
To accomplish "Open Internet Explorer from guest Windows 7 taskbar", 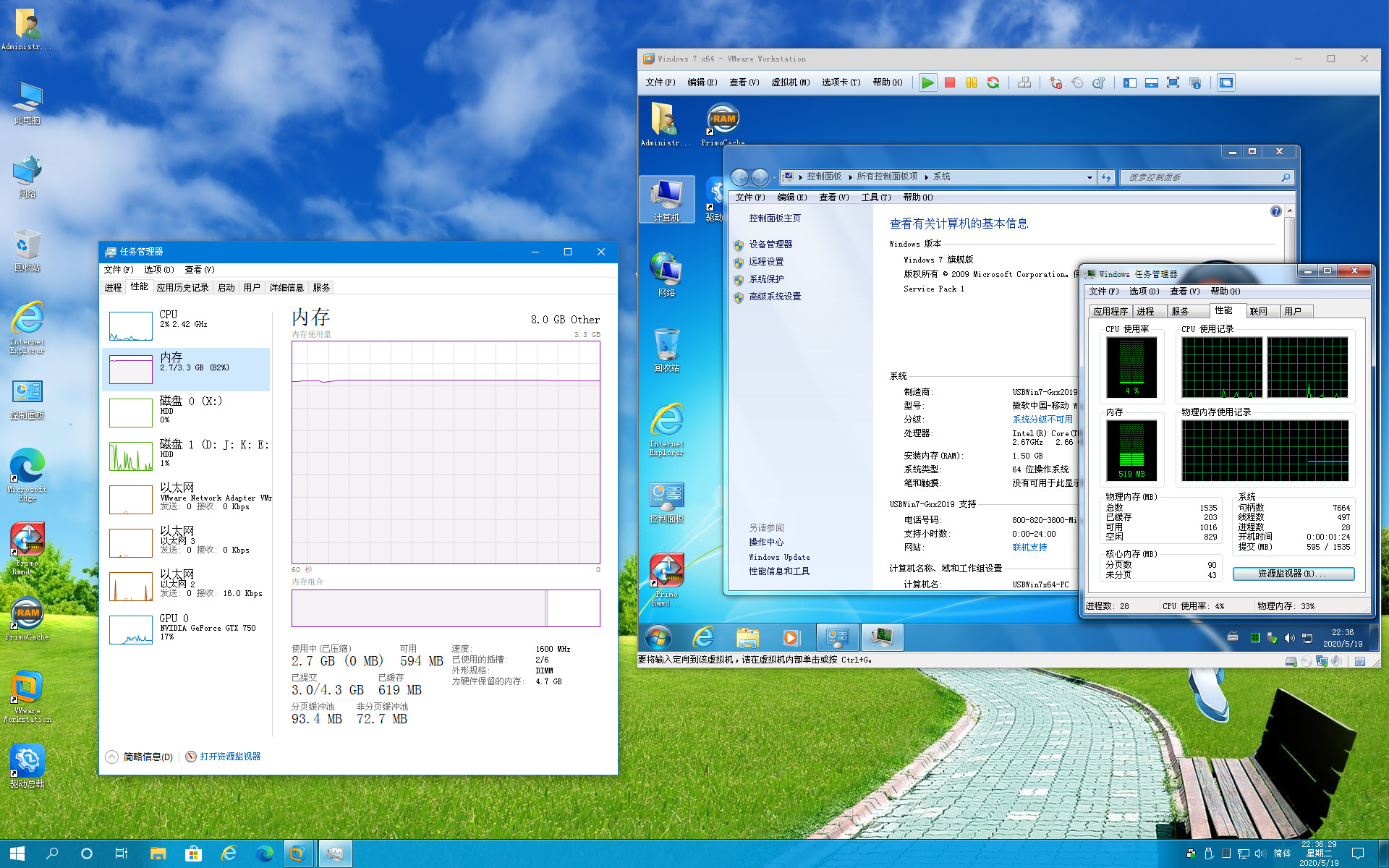I will (702, 637).
